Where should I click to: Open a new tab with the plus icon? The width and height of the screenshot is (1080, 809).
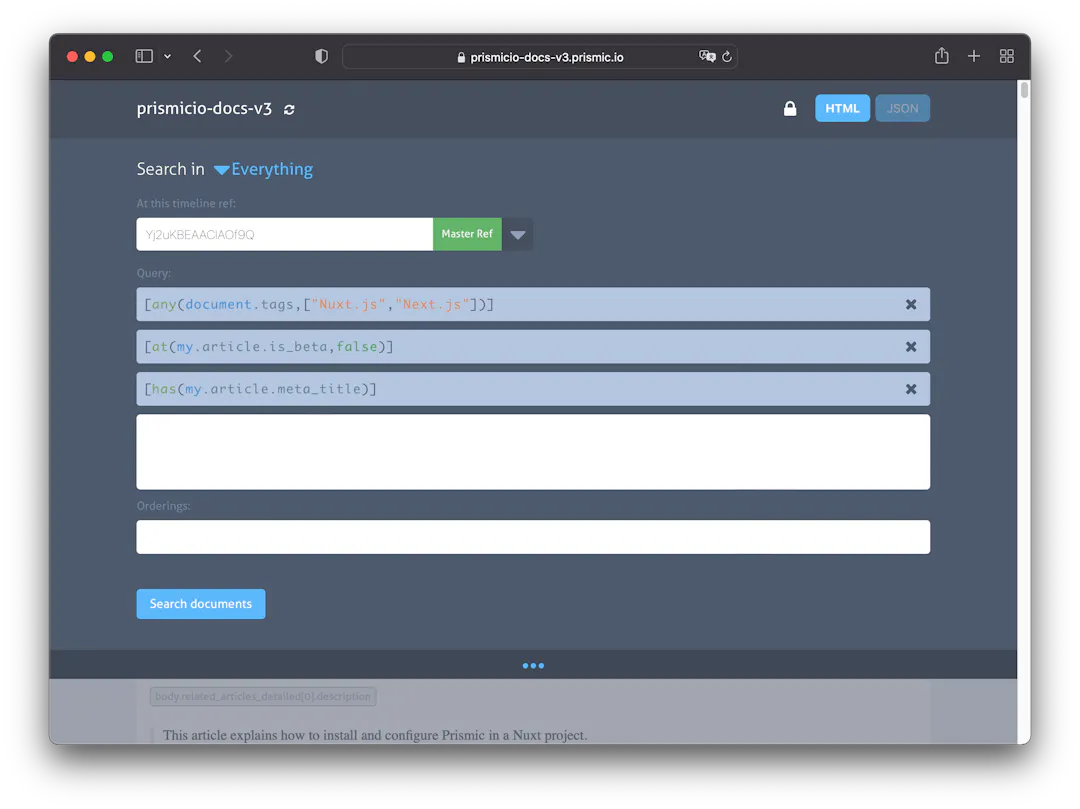pyautogui.click(x=974, y=56)
